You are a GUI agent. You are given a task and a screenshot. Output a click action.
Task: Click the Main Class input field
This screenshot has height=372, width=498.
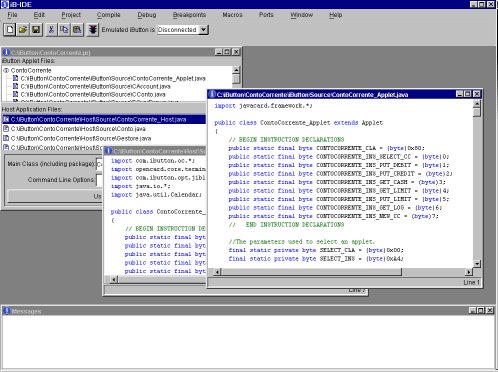[x=99, y=164]
